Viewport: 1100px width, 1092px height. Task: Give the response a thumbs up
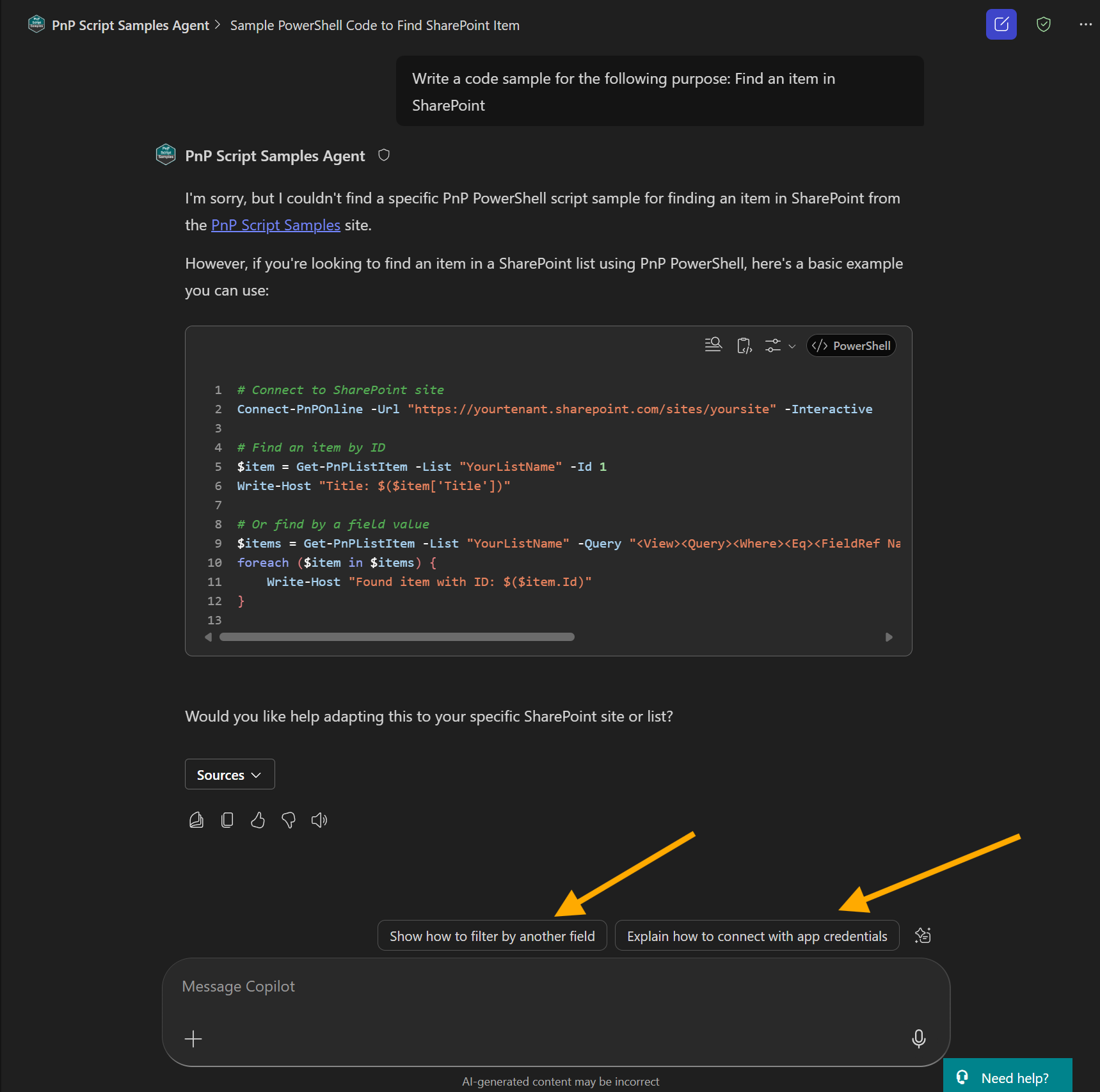point(258,819)
